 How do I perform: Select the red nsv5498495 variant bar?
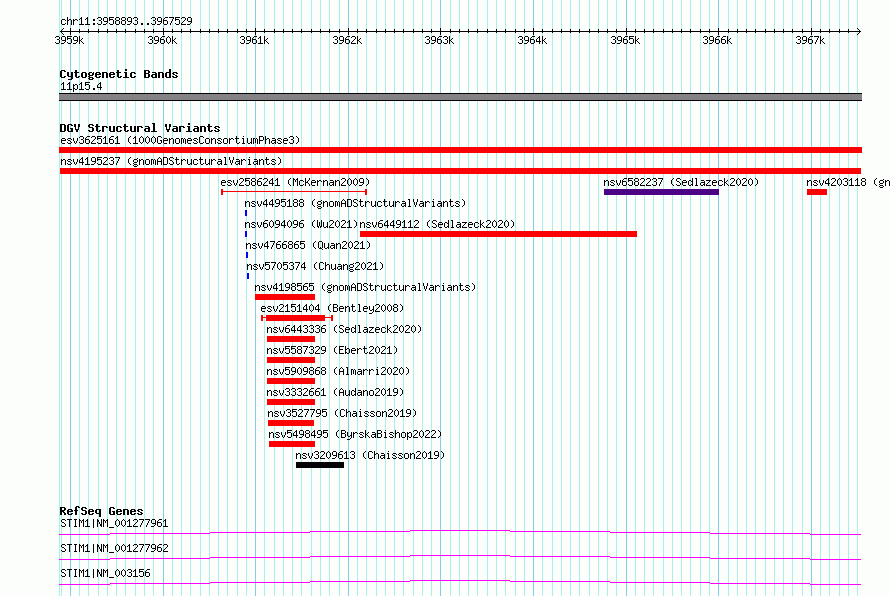point(292,444)
